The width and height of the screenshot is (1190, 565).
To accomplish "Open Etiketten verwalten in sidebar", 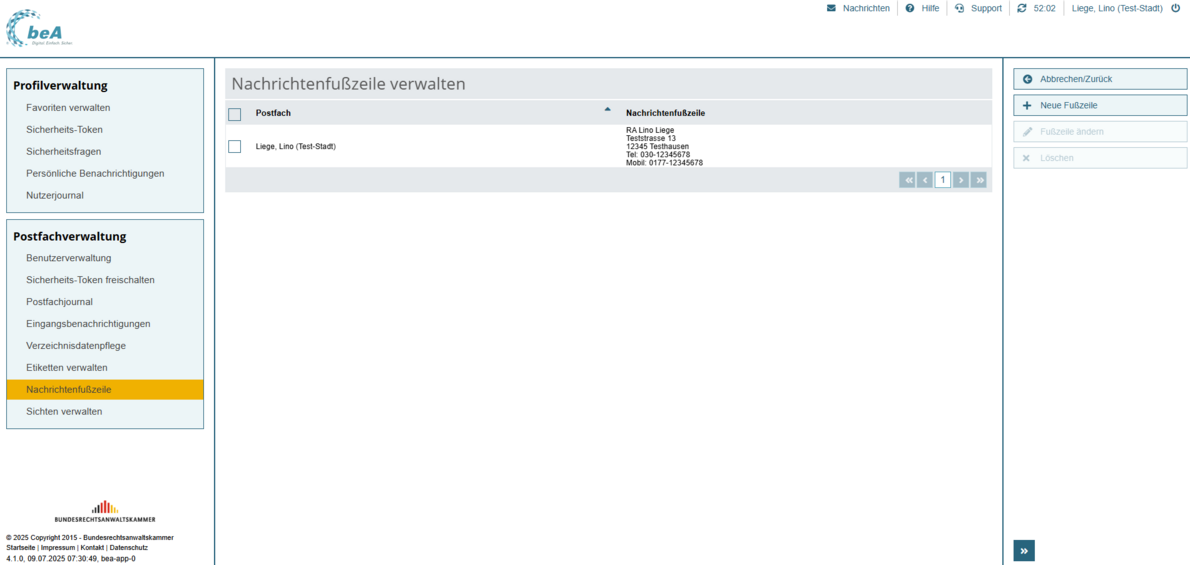I will (x=67, y=368).
